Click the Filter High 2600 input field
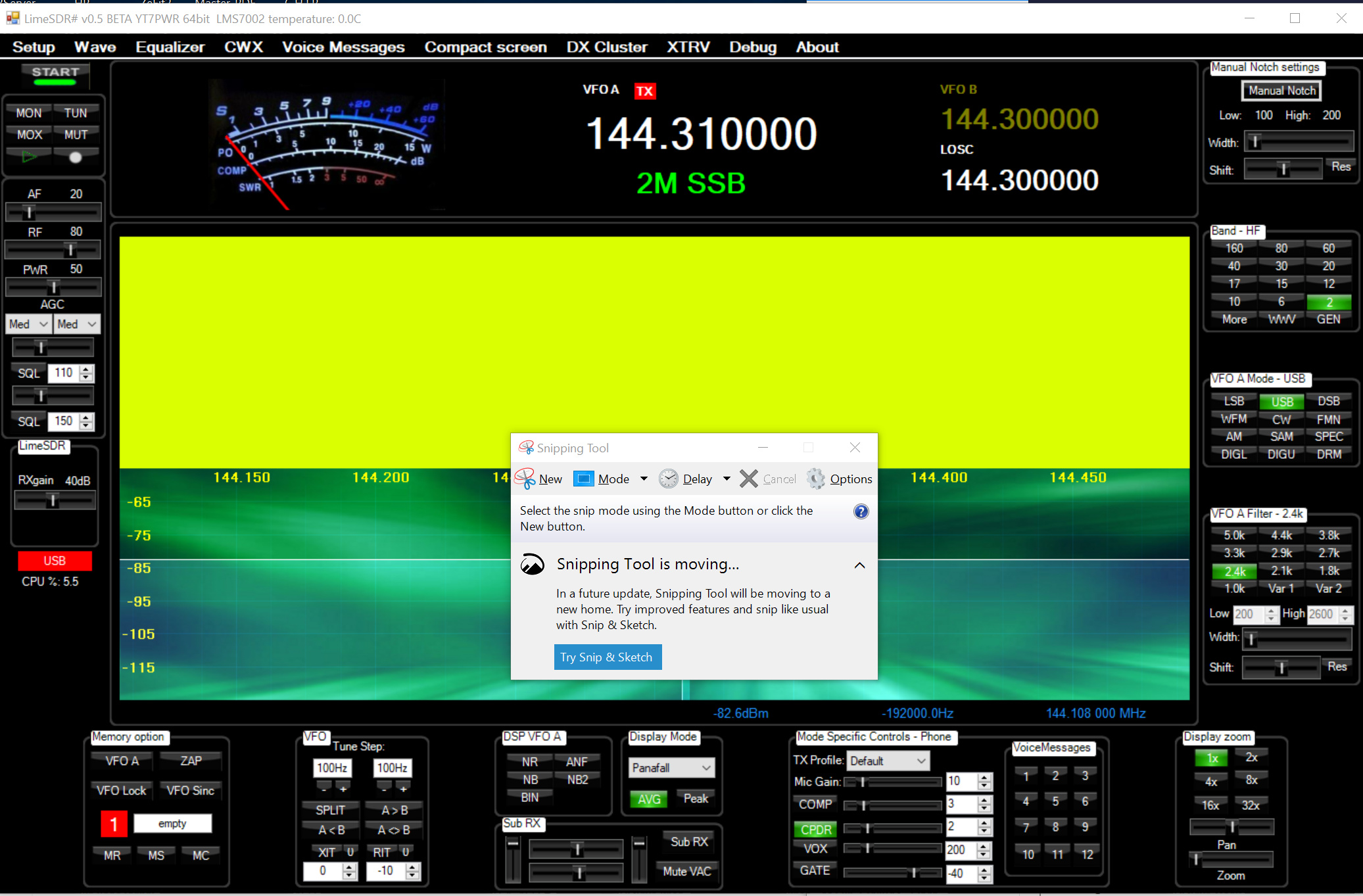This screenshot has width=1363, height=896. click(x=1322, y=614)
